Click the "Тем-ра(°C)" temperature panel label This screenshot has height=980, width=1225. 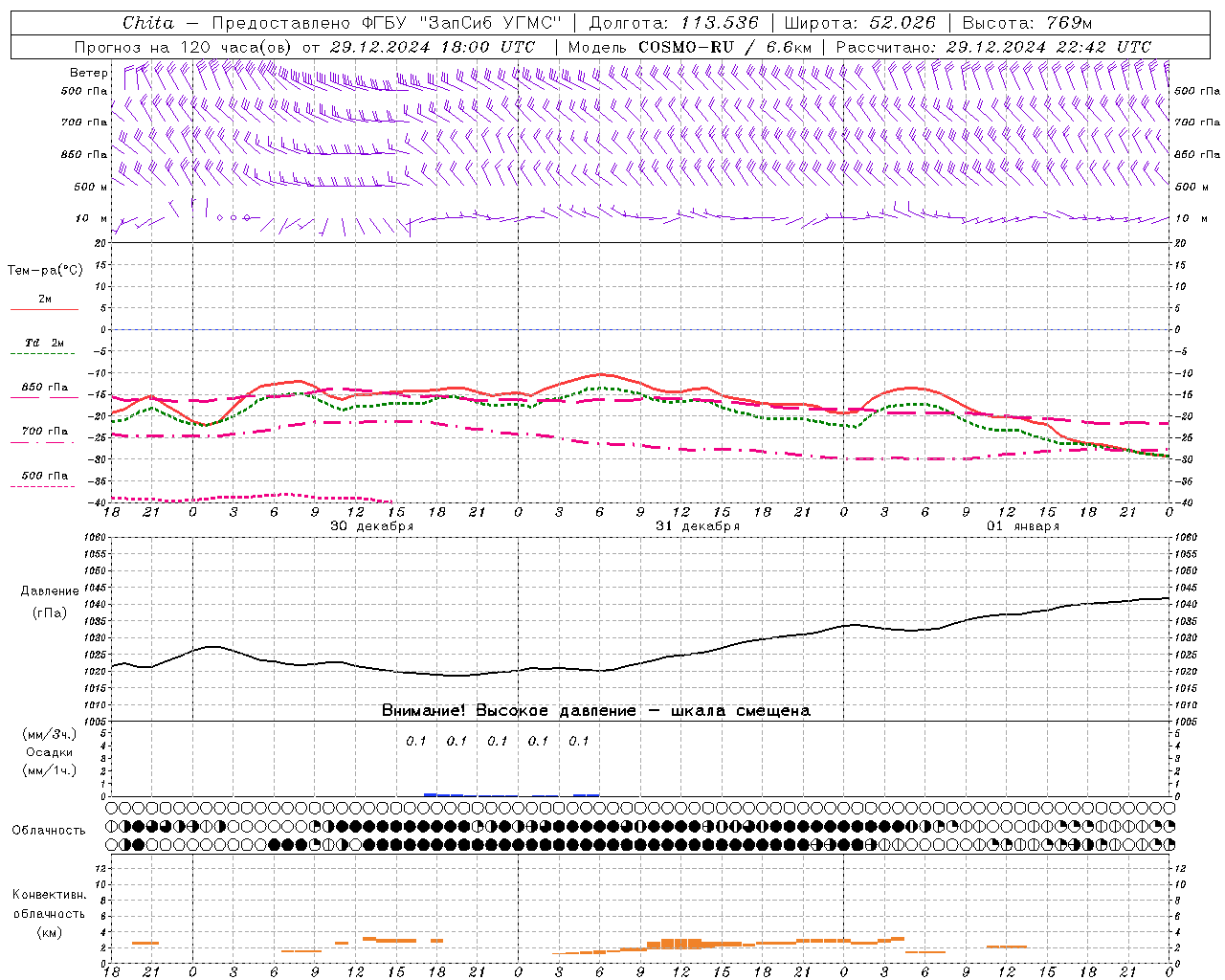45,271
